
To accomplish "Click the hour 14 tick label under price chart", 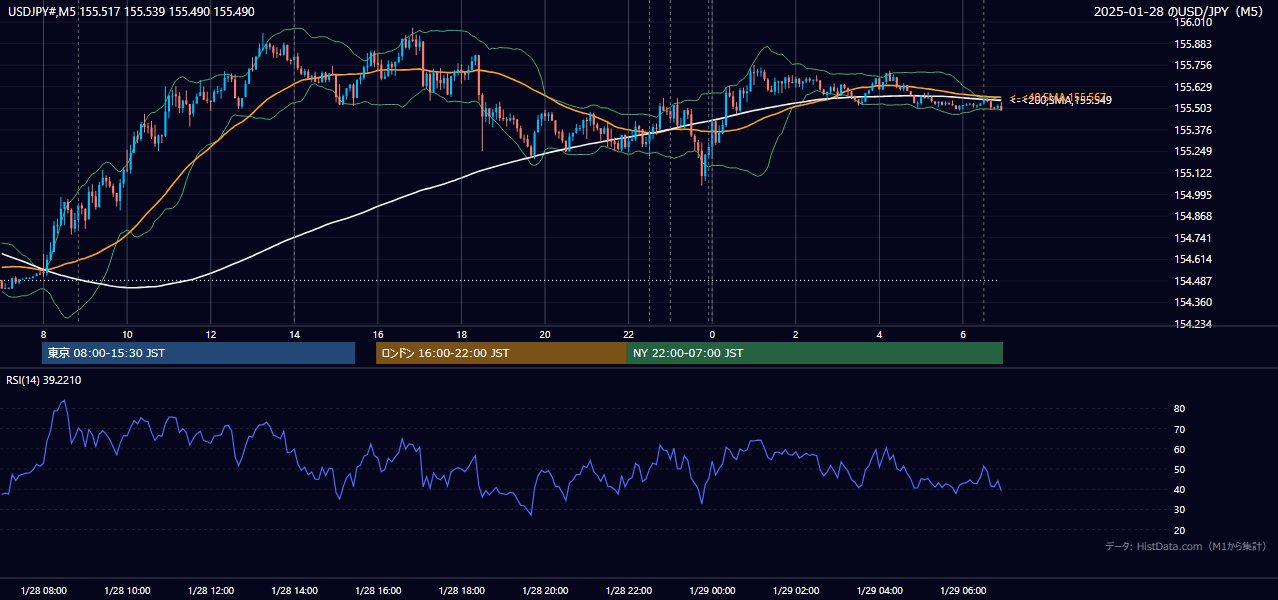I will 294,334.
